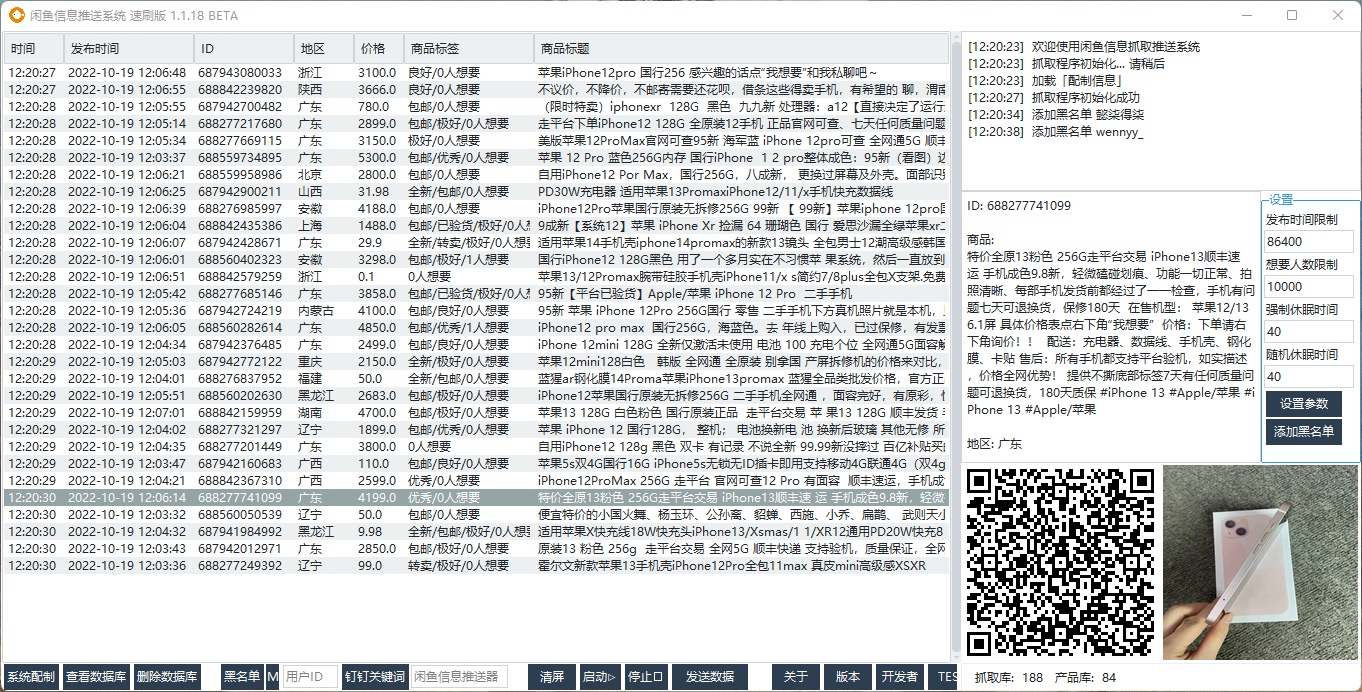Open the 关于 dialog
This screenshot has height=692, width=1362.
click(796, 677)
